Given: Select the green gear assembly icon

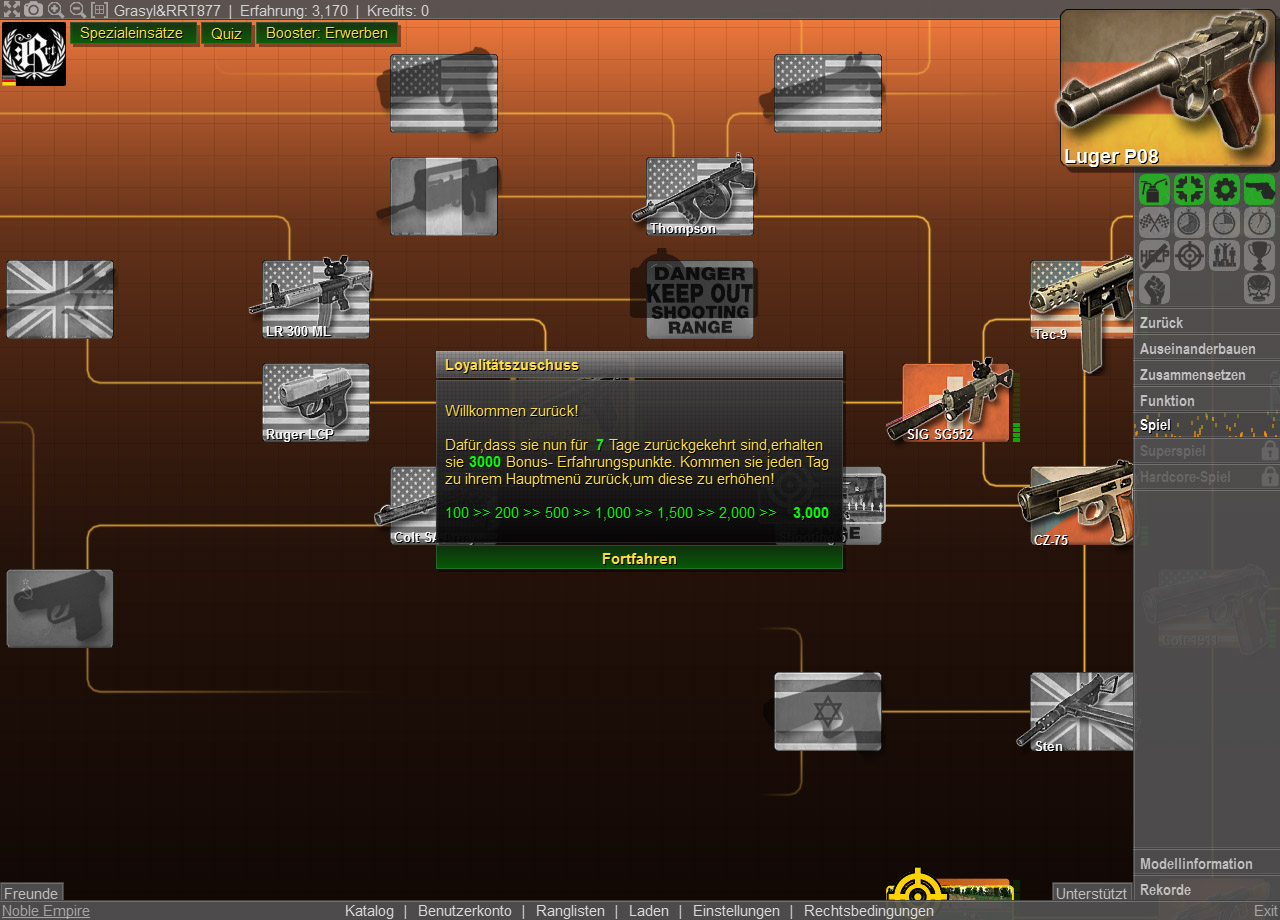Looking at the screenshot, I should click(x=1224, y=189).
